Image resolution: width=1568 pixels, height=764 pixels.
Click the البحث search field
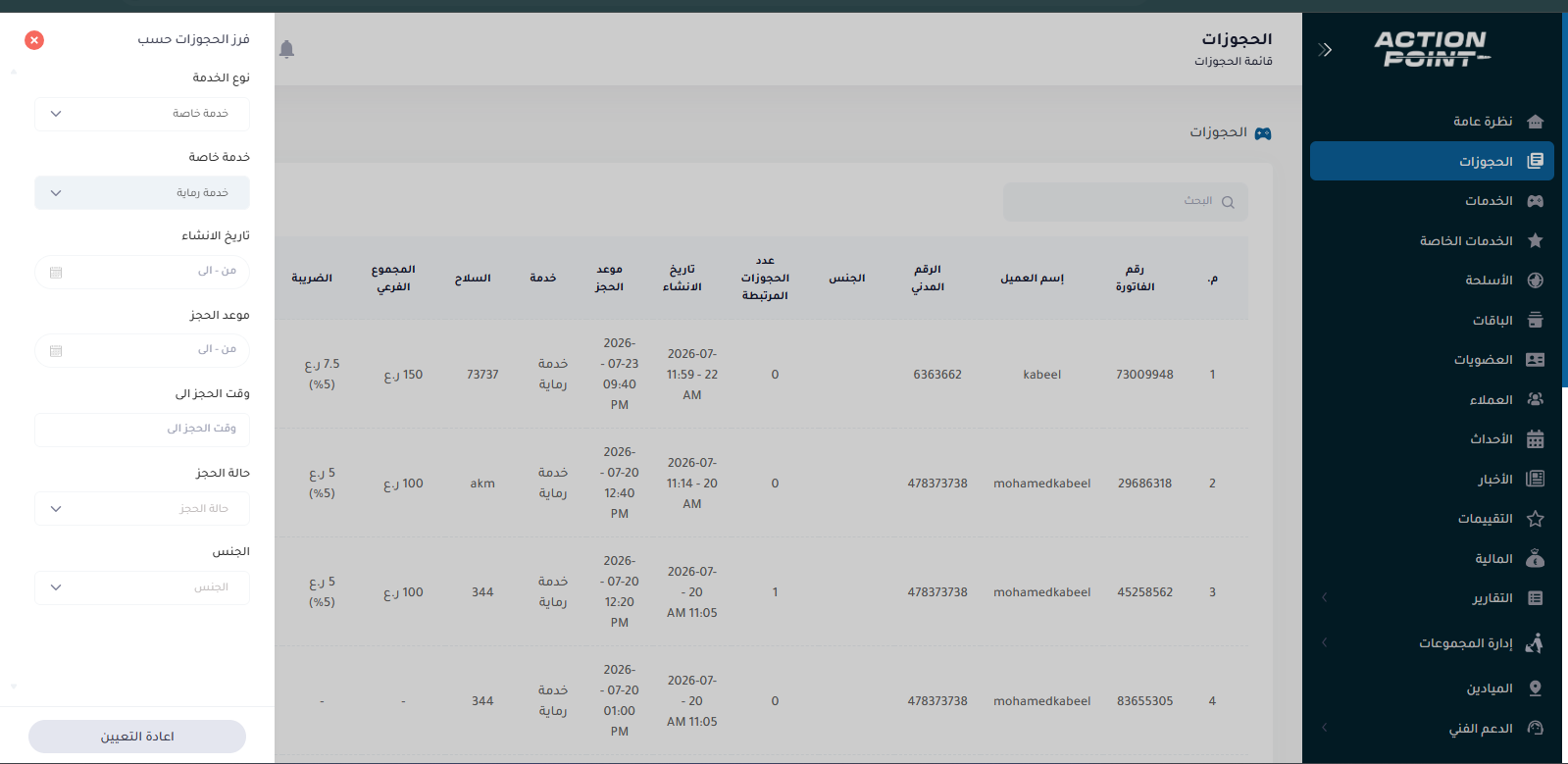click(x=1126, y=202)
